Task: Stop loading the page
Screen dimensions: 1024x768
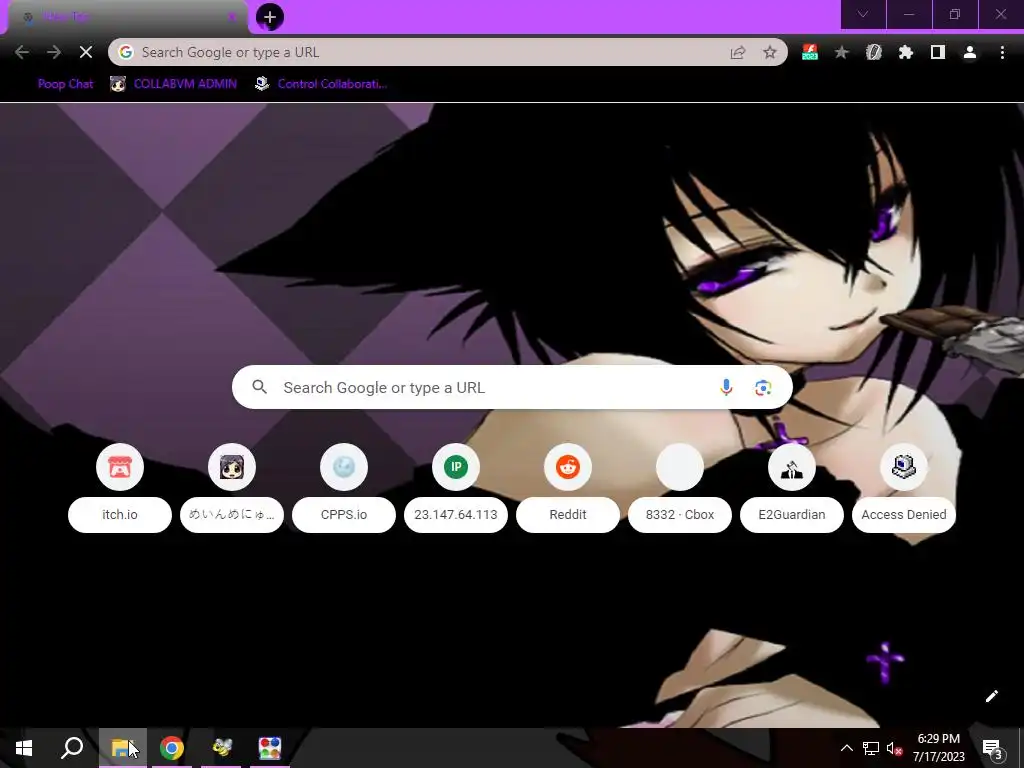Action: [86, 52]
